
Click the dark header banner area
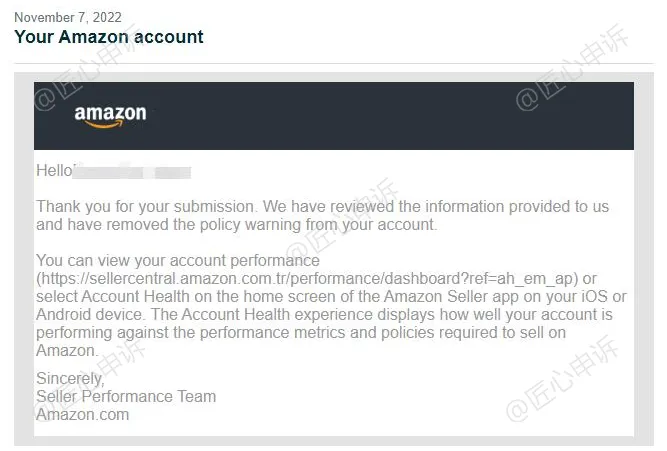[x=334, y=116]
